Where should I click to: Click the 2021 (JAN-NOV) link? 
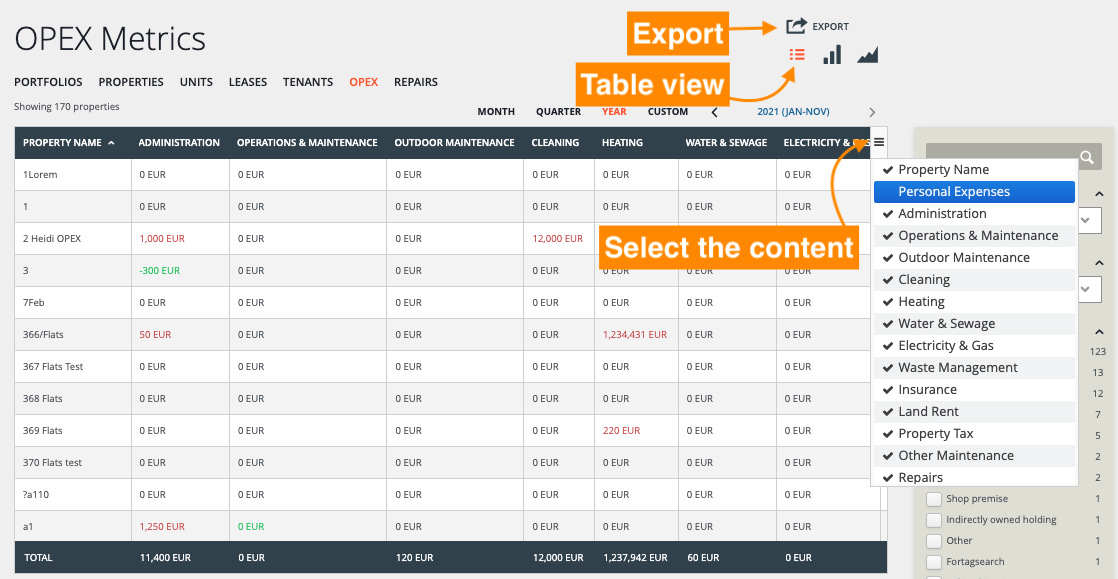point(793,112)
